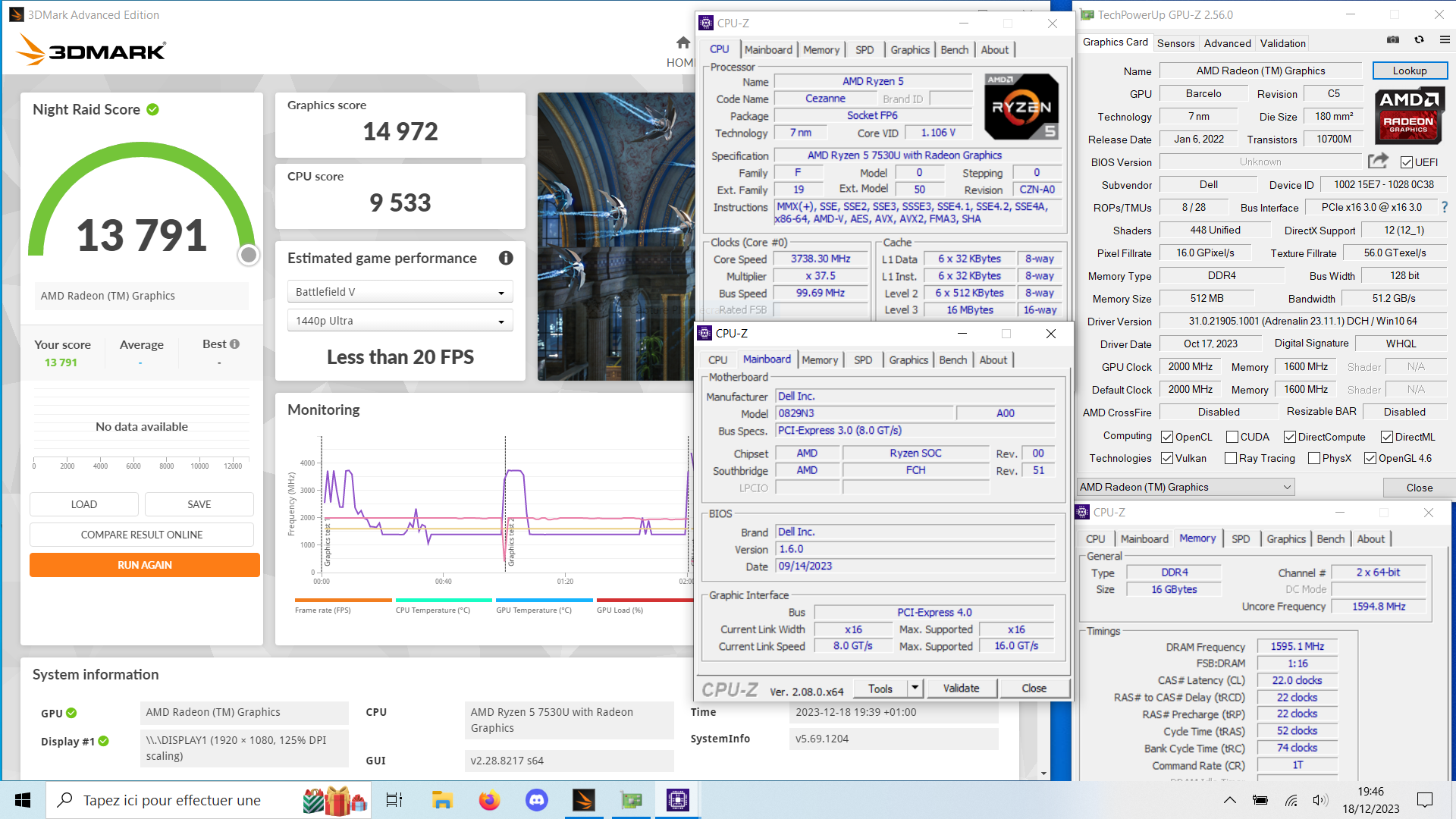The height and width of the screenshot is (819, 1456).
Task: Click the Night Raid scene thumbnail
Action: point(616,237)
